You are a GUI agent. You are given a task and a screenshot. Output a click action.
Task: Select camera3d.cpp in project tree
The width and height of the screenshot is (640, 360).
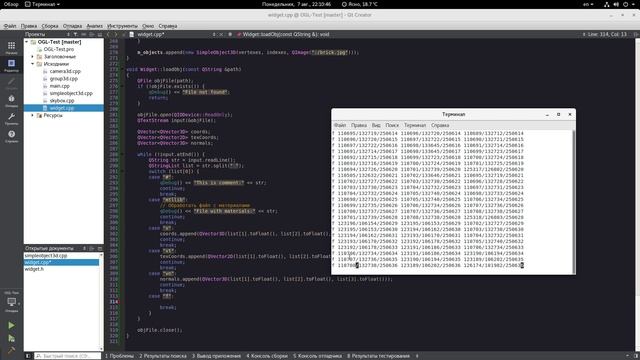pyautogui.click(x=65, y=71)
